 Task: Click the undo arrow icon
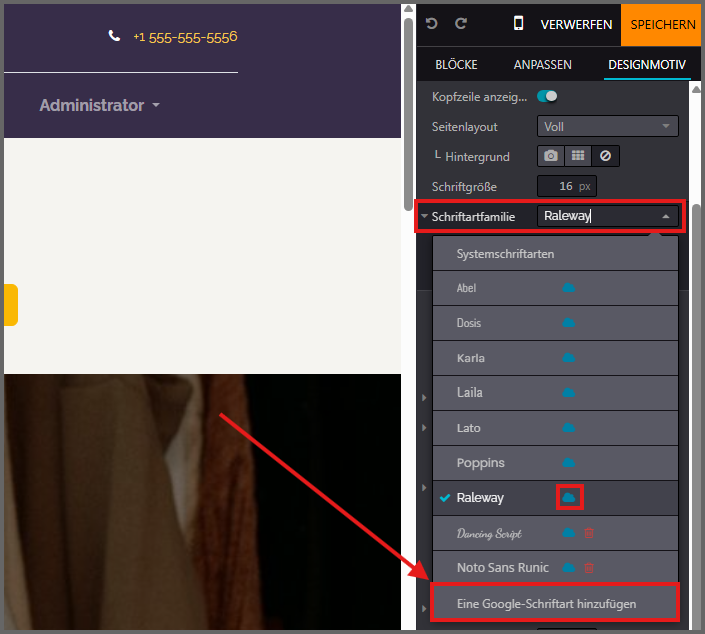pos(432,24)
